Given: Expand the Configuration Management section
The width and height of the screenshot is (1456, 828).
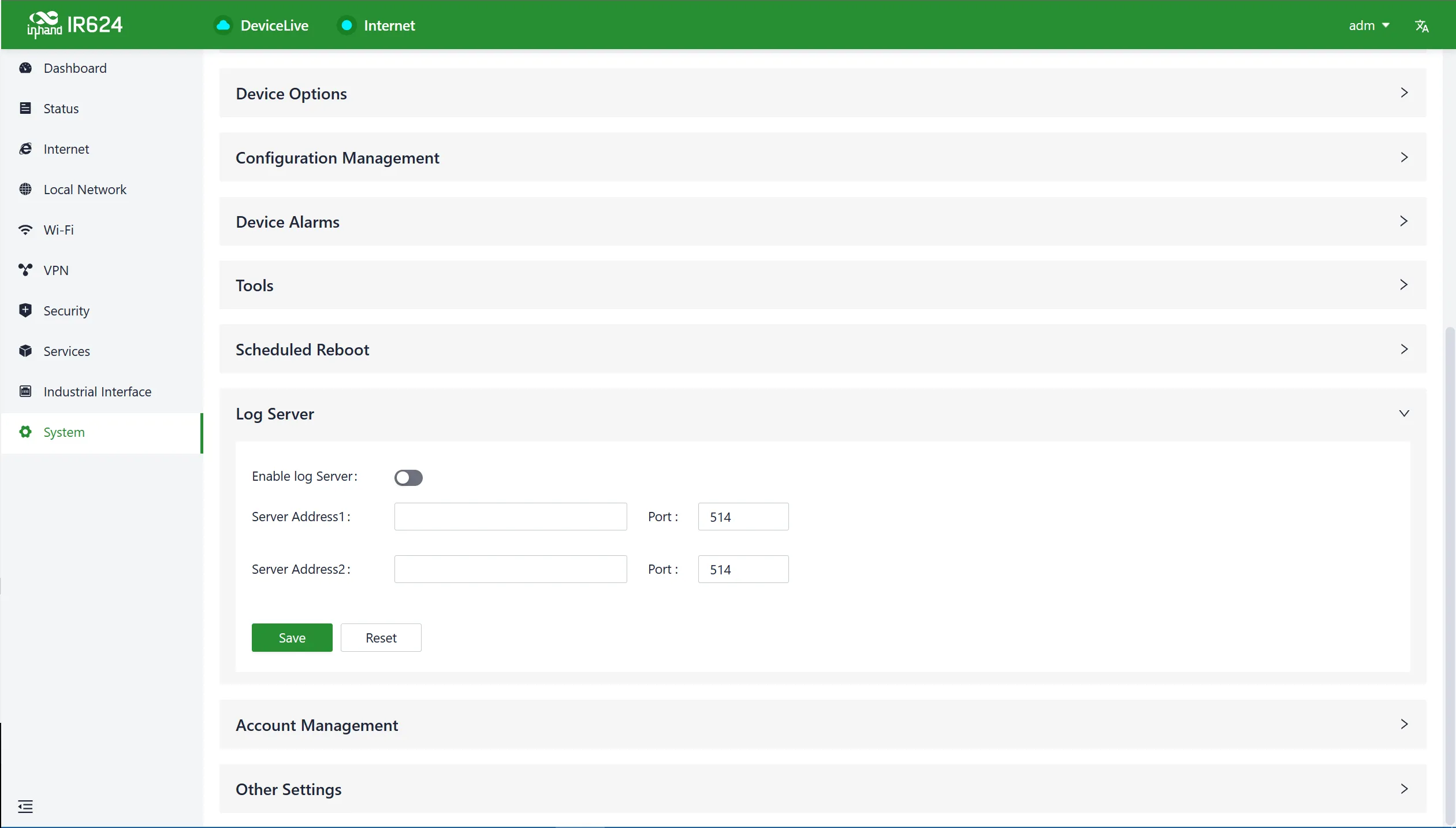Looking at the screenshot, I should point(822,157).
